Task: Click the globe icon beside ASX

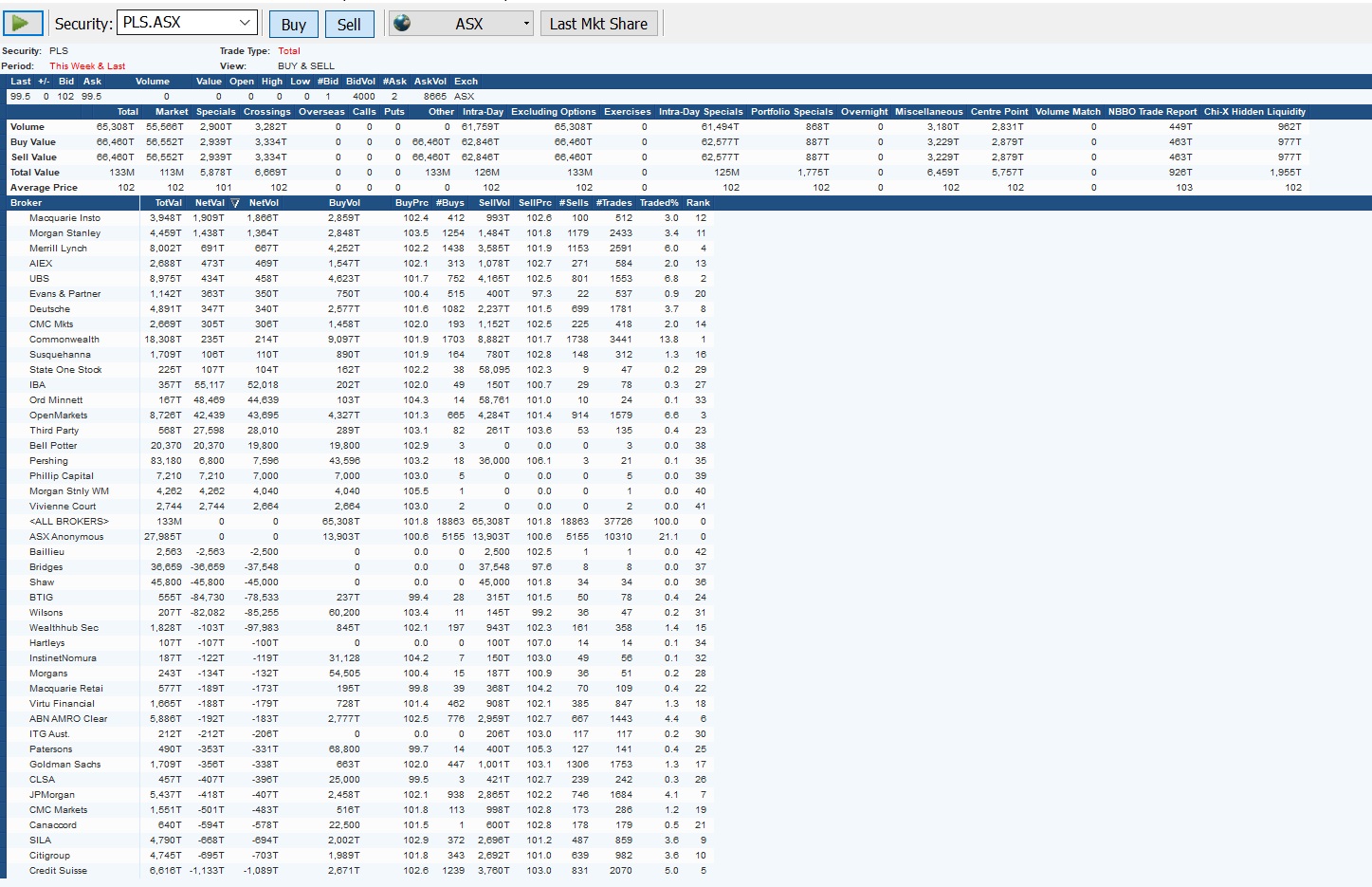Action: click(x=402, y=24)
